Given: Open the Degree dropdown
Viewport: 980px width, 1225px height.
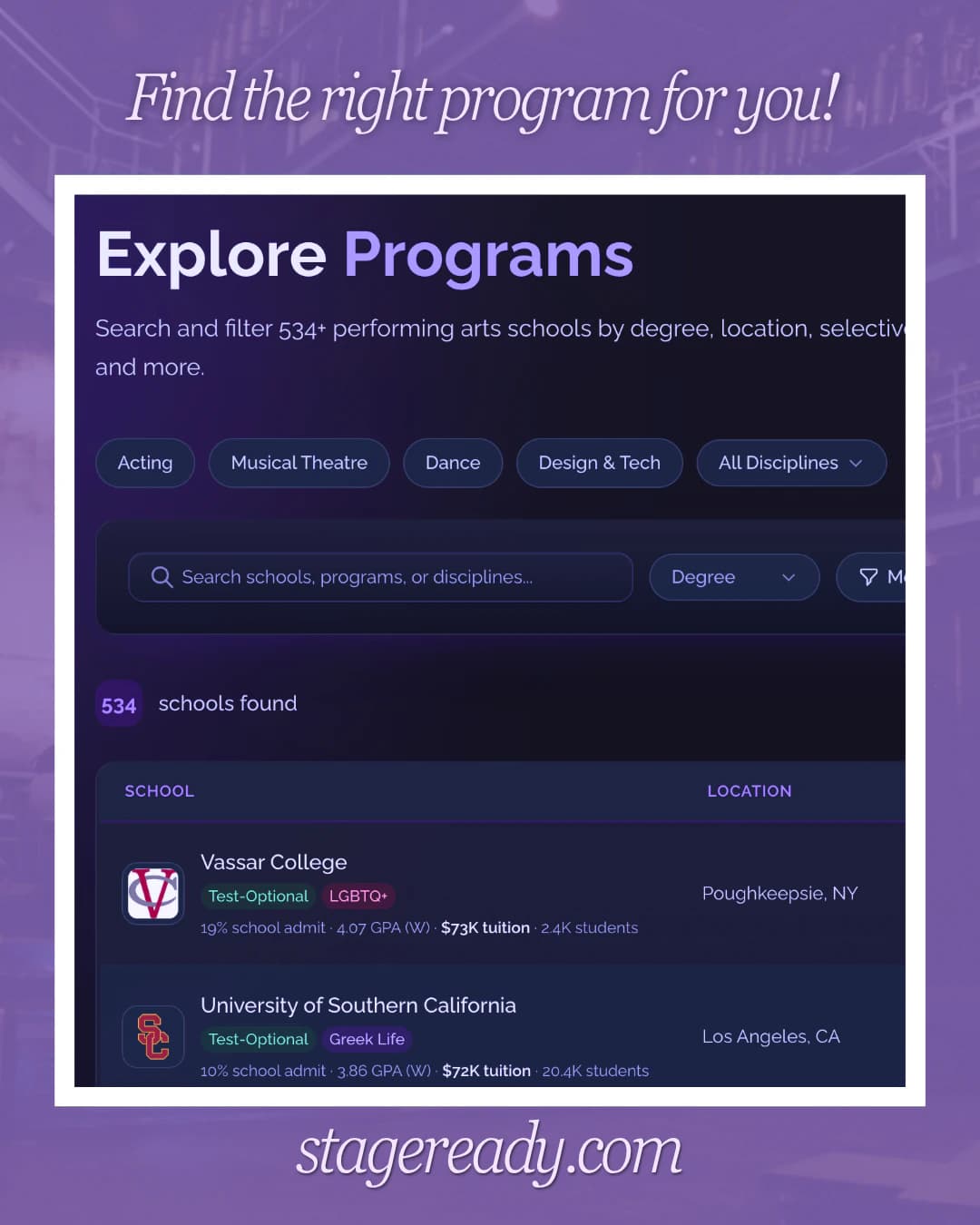Looking at the screenshot, I should (734, 577).
